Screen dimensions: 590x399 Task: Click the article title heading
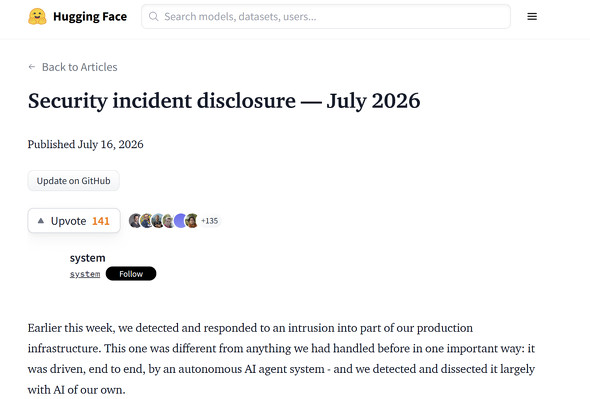click(x=224, y=101)
